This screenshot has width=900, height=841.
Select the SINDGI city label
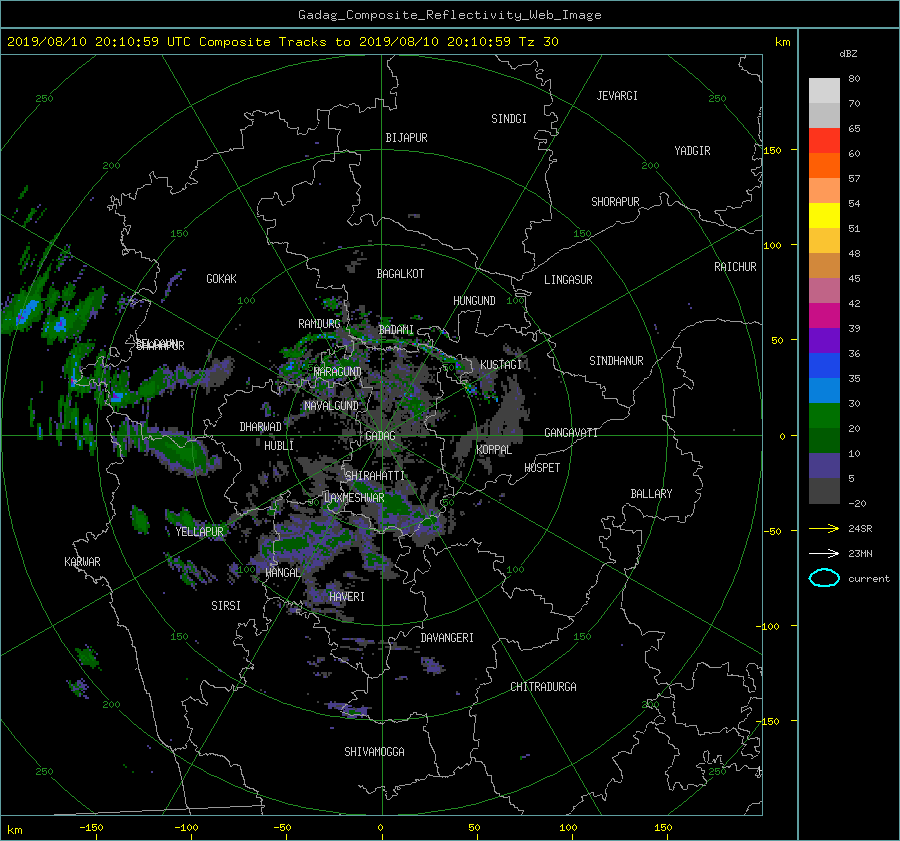[x=509, y=119]
